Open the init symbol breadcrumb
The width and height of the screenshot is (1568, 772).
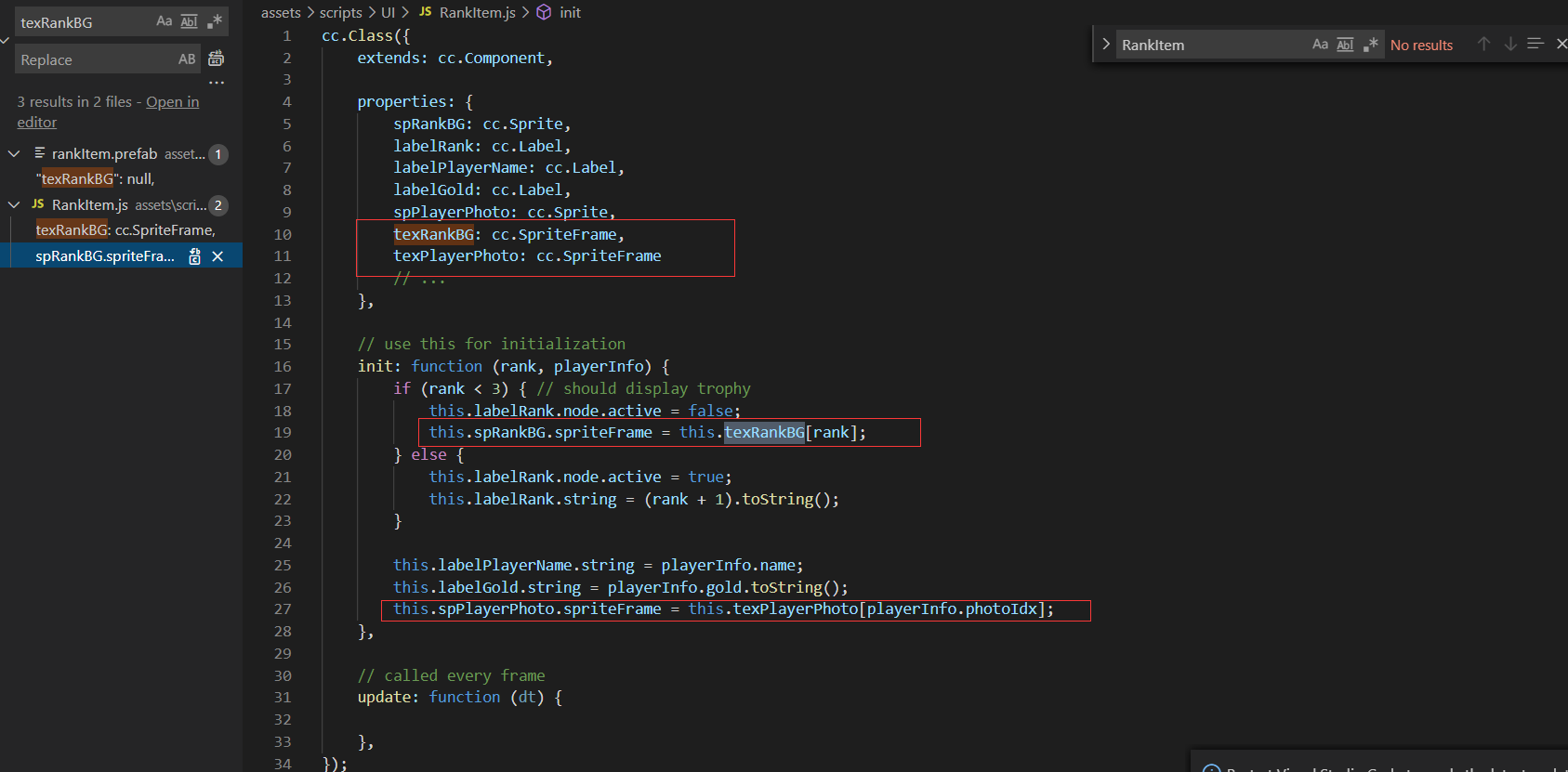point(570,12)
